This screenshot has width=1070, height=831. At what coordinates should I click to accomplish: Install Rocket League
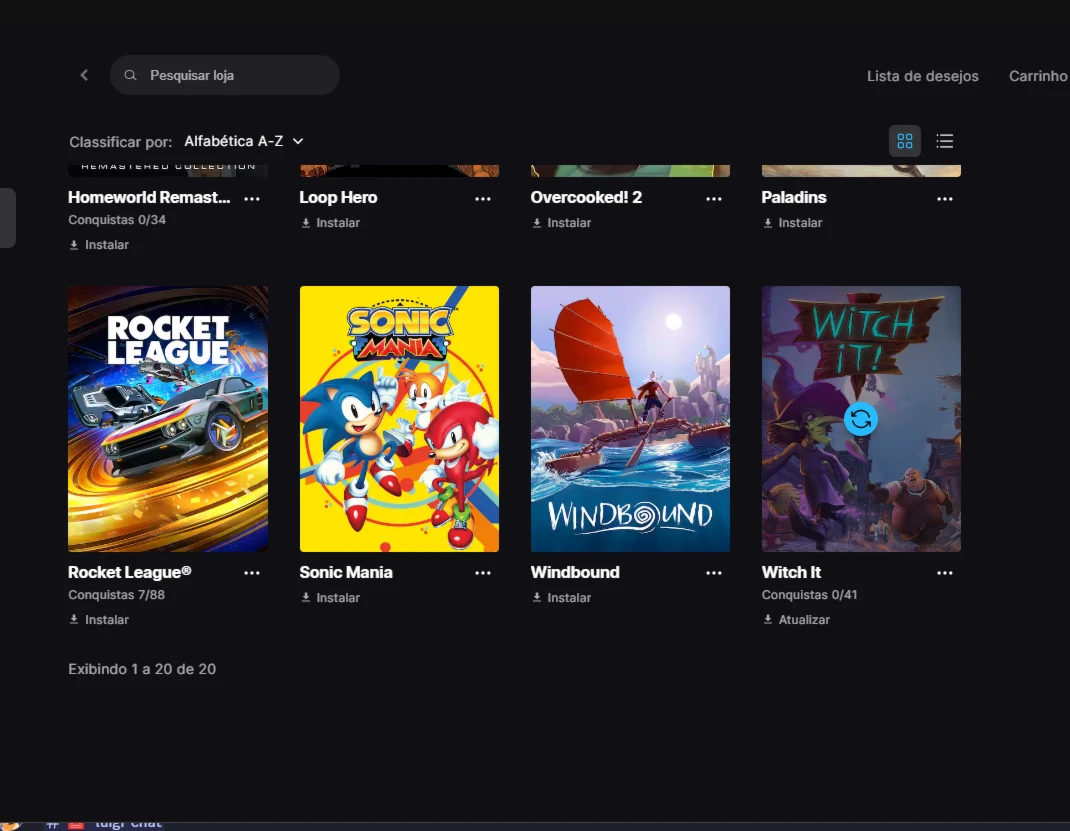(99, 619)
